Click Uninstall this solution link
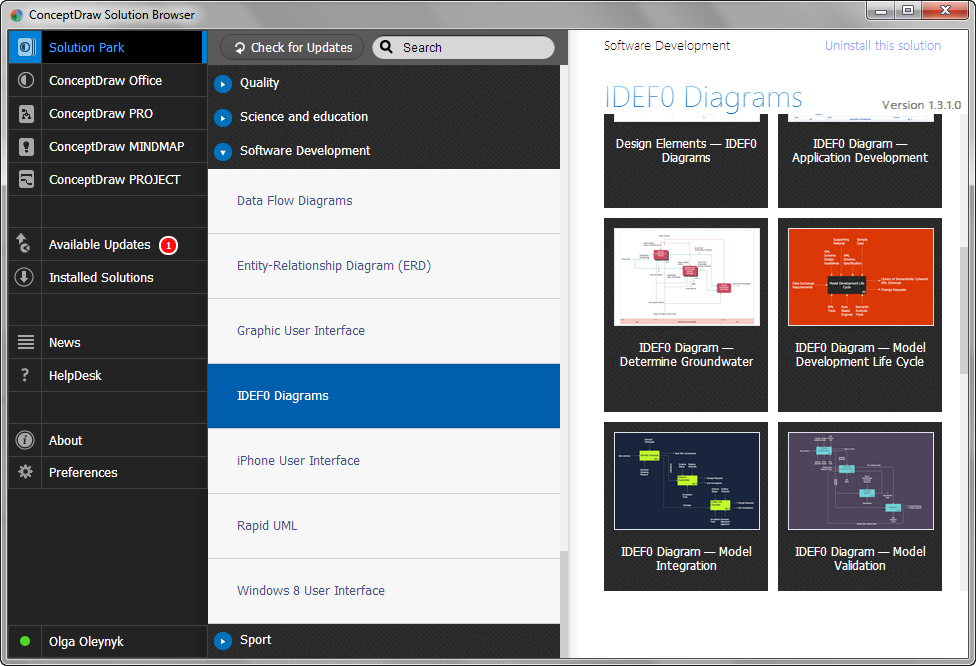Image resolution: width=976 pixels, height=666 pixels. click(882, 46)
